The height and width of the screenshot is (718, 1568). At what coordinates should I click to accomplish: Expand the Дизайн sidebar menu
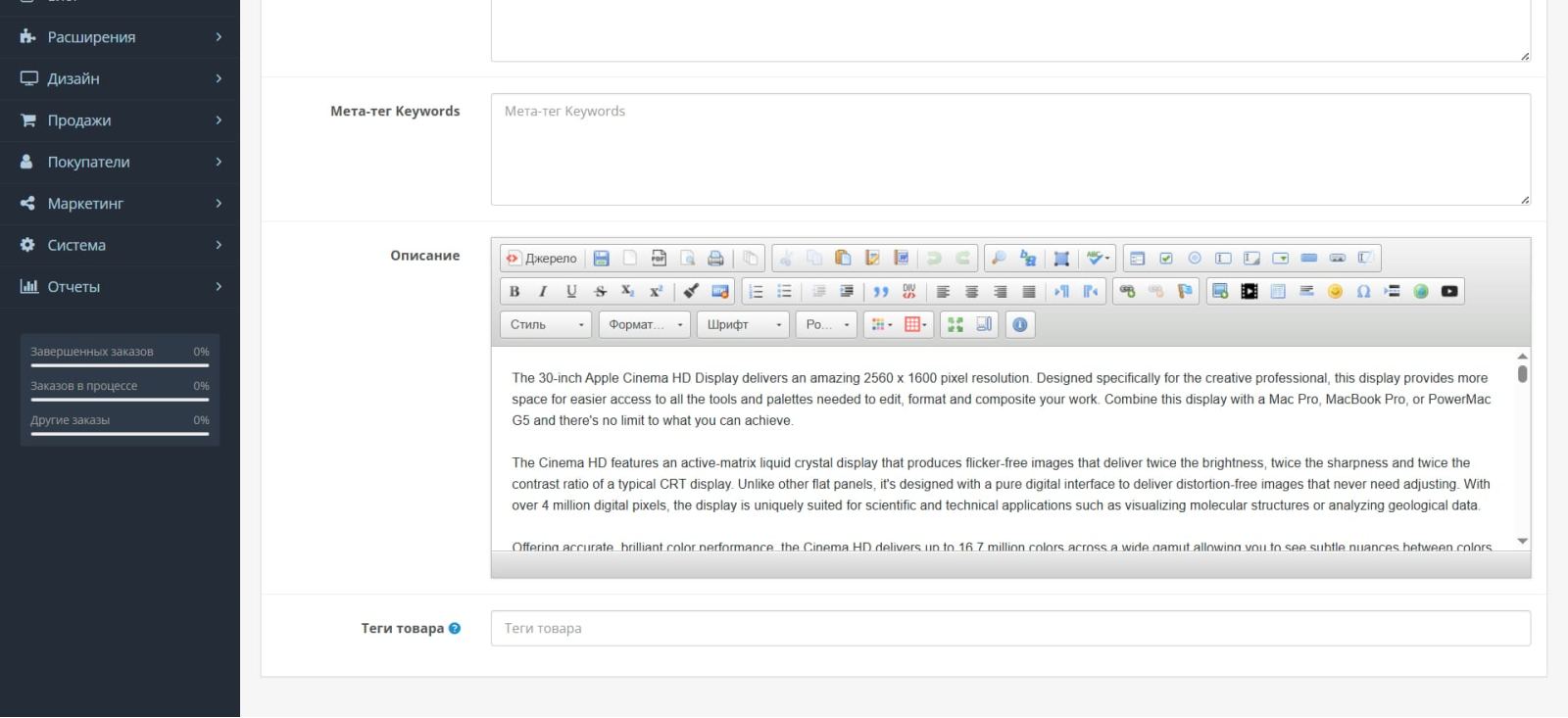120,78
